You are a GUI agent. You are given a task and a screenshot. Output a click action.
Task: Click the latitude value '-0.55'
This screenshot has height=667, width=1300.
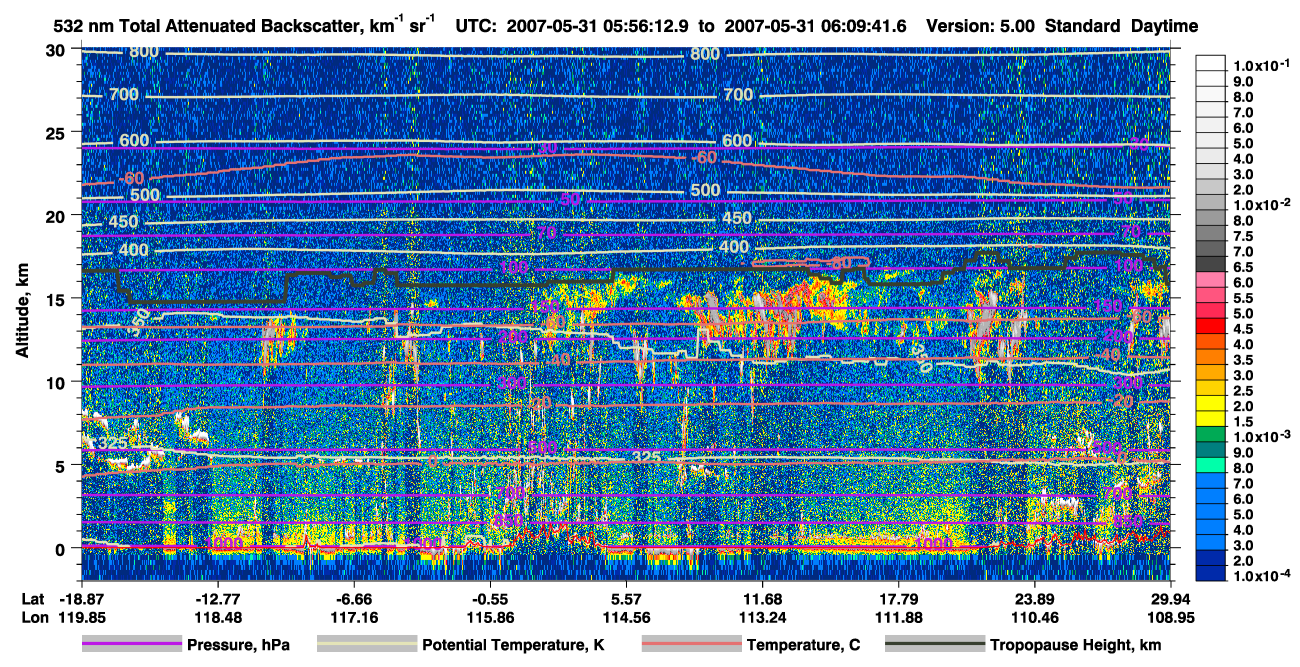click(490, 598)
